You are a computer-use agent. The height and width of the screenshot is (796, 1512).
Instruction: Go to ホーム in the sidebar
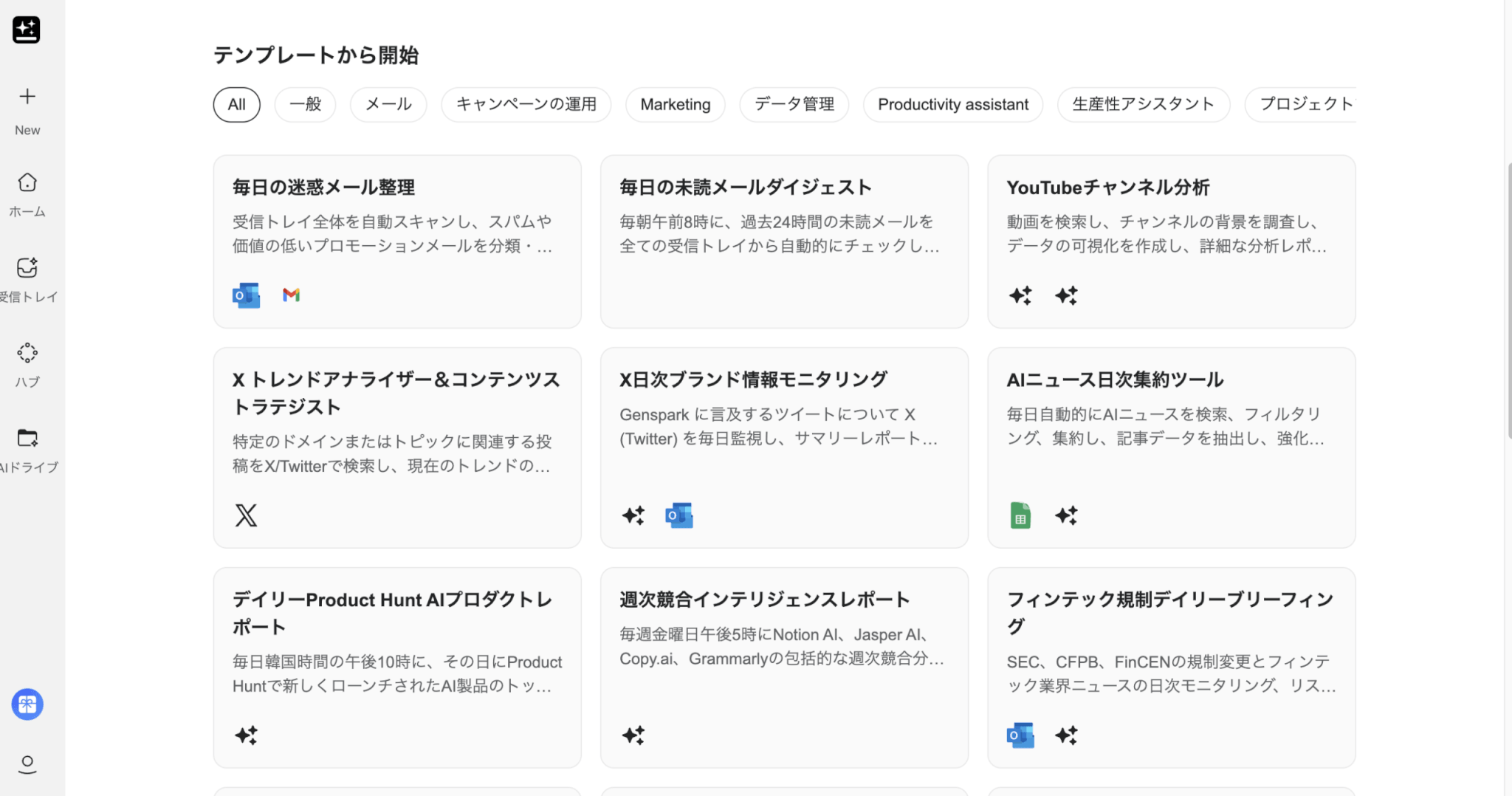(27, 182)
